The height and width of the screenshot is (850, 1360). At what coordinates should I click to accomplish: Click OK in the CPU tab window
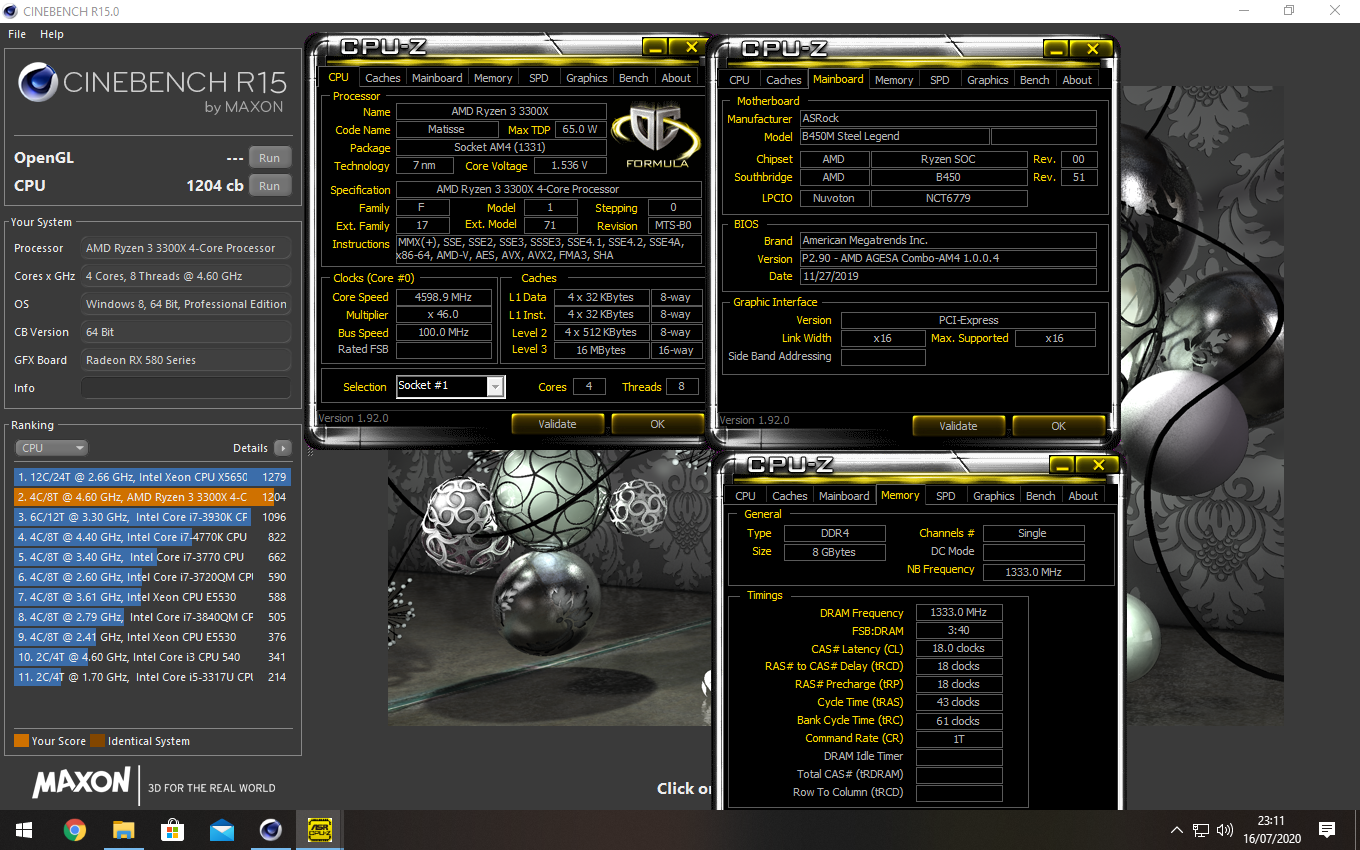(x=657, y=424)
